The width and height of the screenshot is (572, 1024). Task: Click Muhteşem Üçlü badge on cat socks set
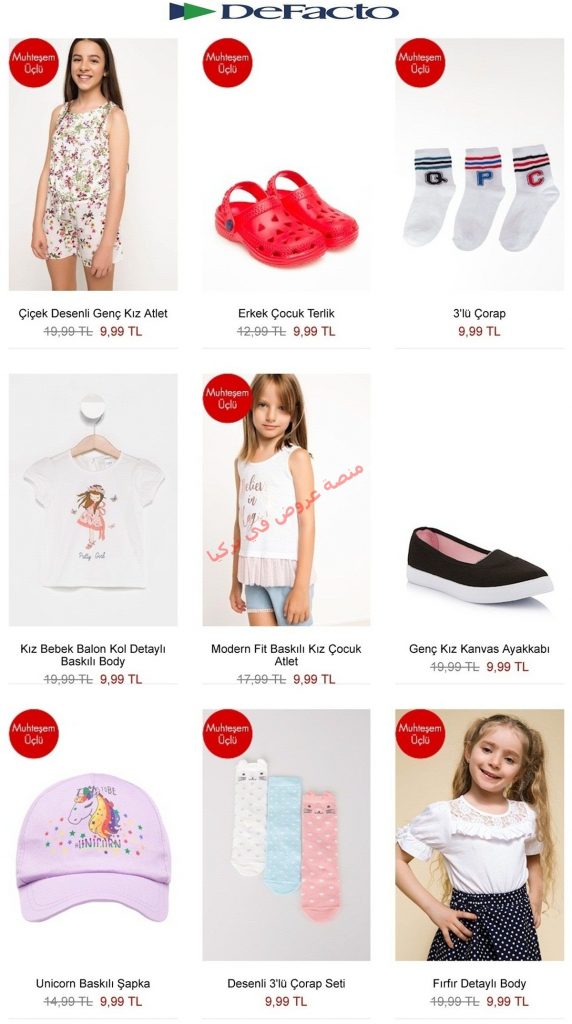click(x=227, y=733)
